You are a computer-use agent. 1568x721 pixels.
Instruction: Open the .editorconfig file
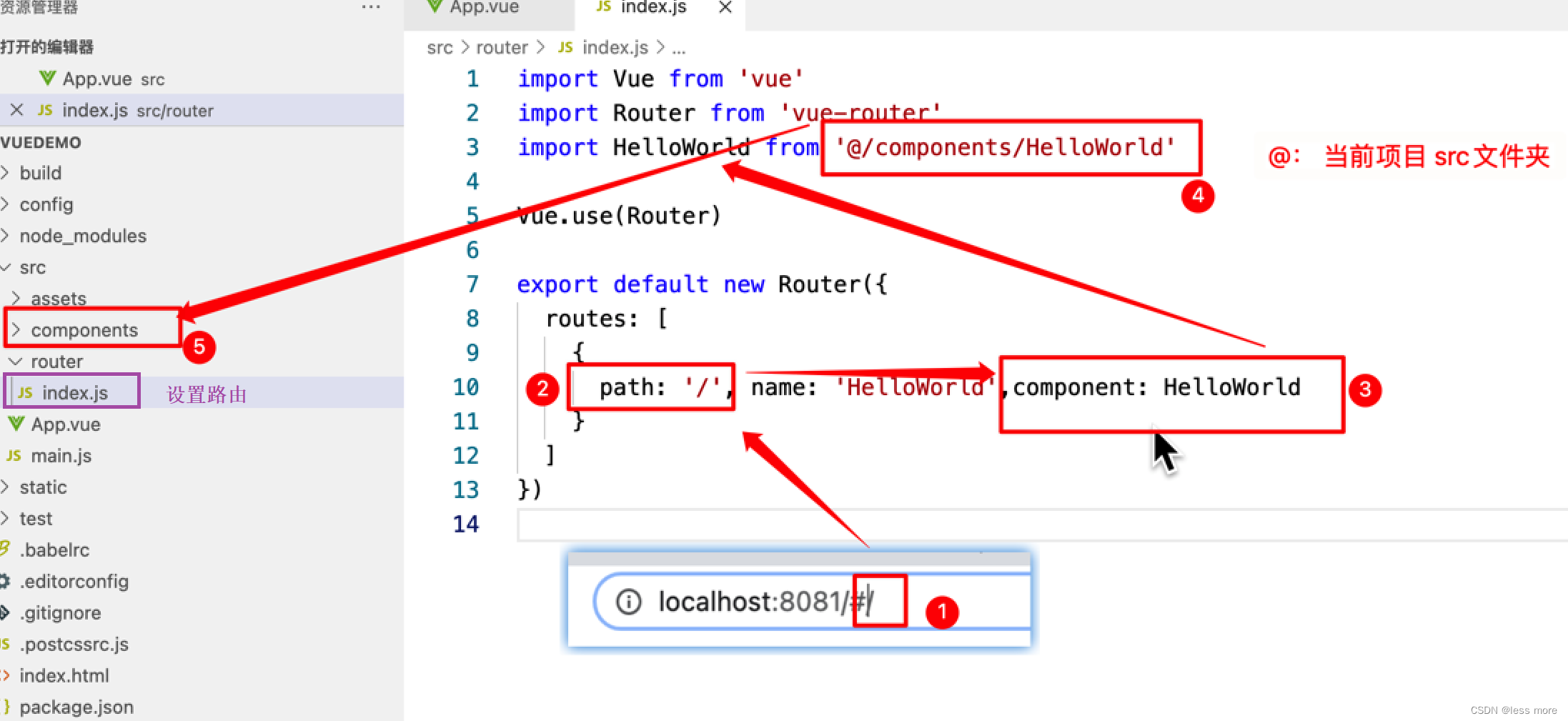[x=74, y=582]
